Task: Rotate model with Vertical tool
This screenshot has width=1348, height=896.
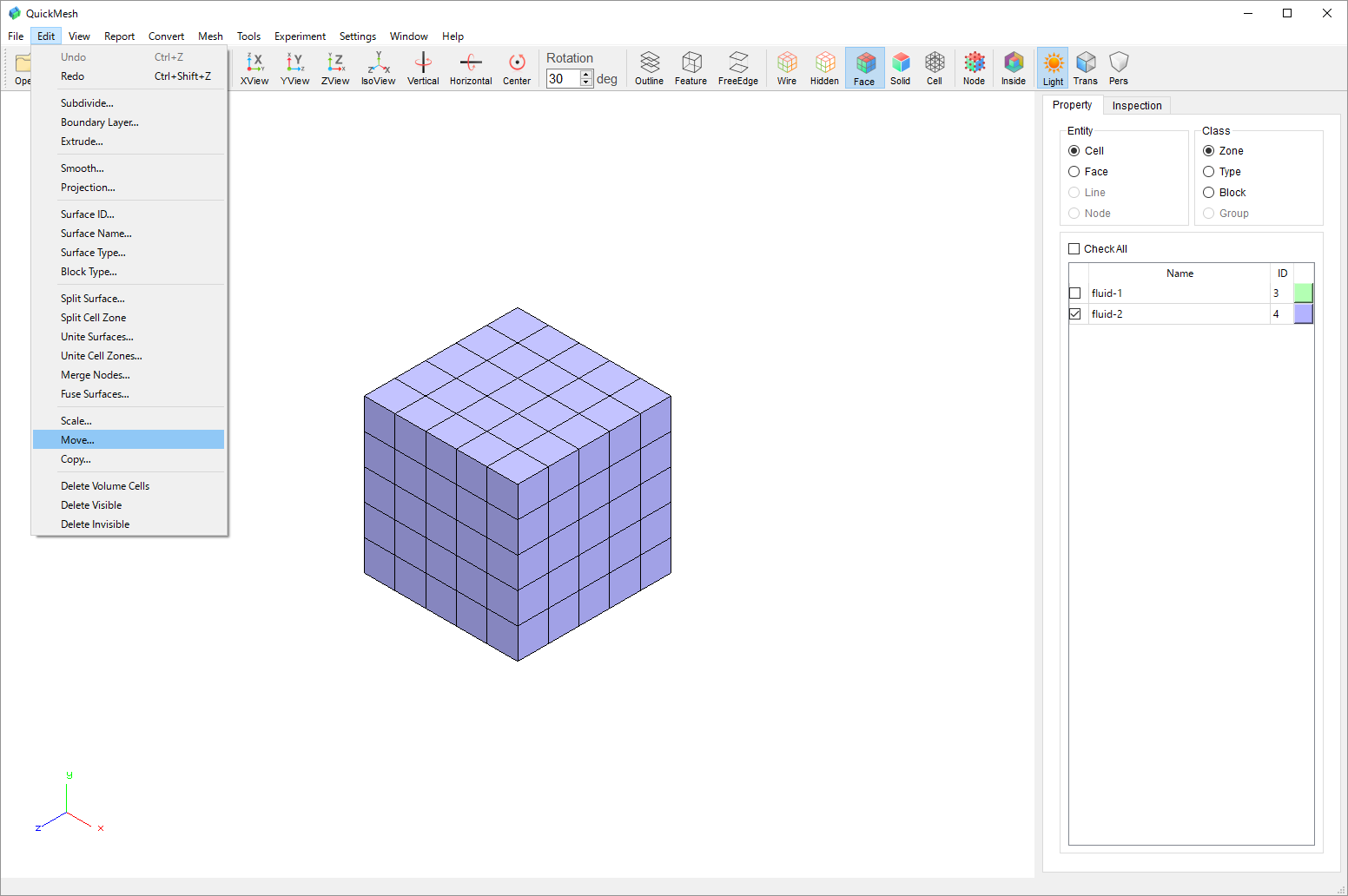Action: [423, 68]
